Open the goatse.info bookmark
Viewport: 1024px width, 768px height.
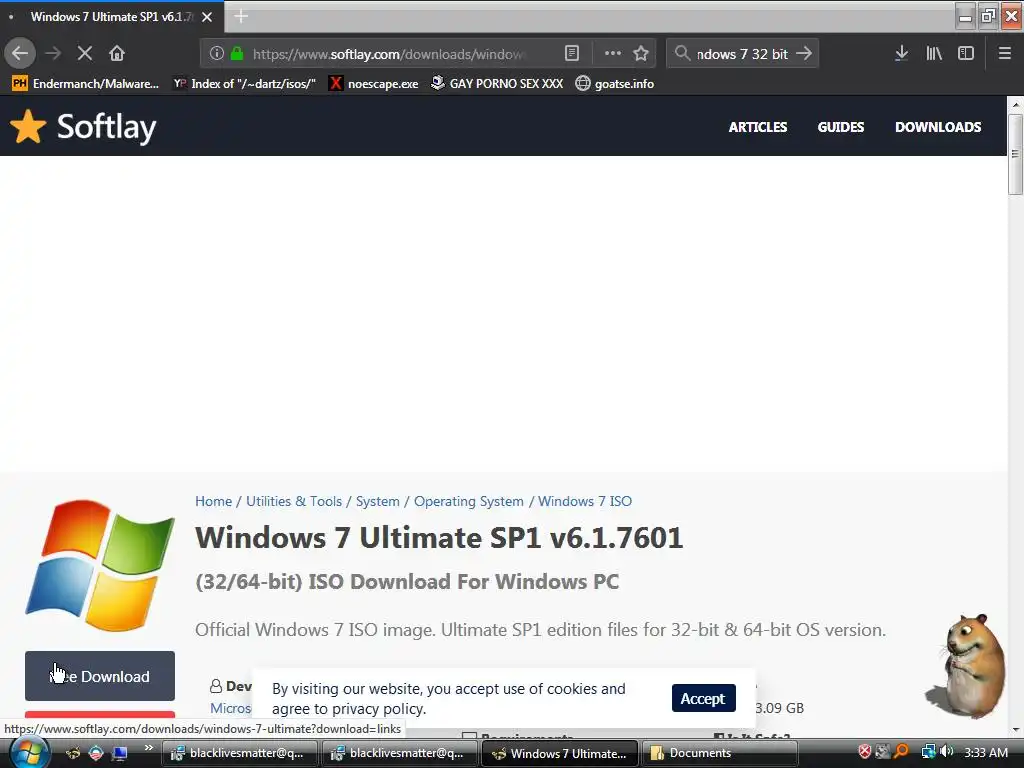point(615,84)
